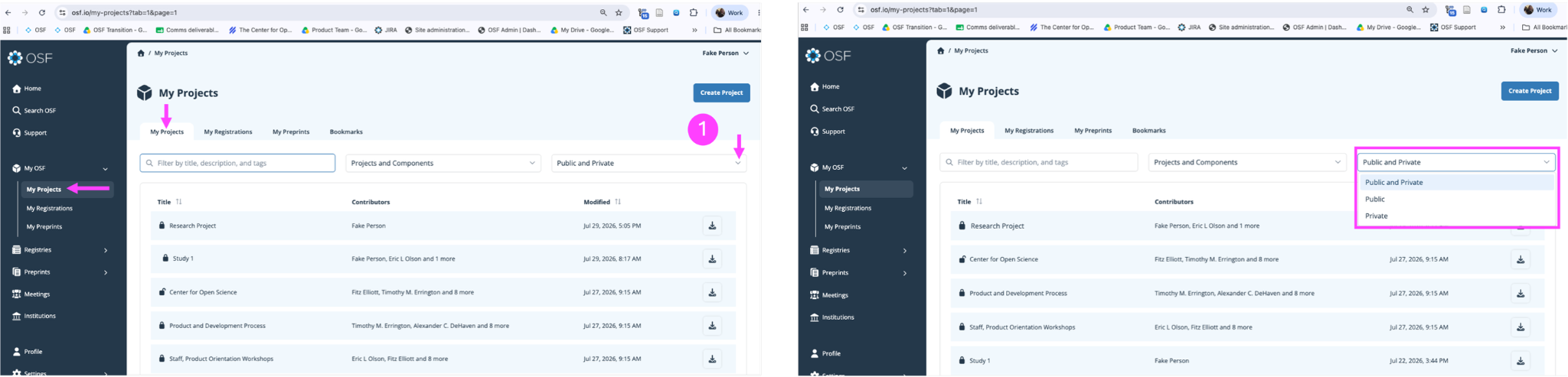
Task: Open the Public and Private dropdown in the left screenshot
Action: coord(648,163)
